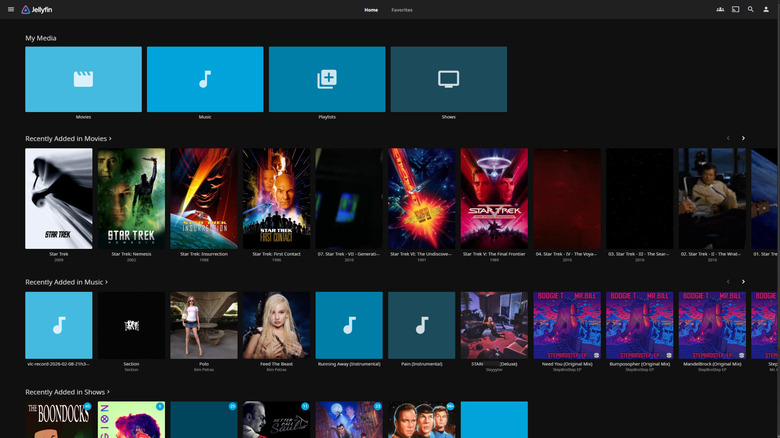Open MandelBrock (Original Mix) album cover
Image resolution: width=780 pixels, height=438 pixels.
712,325
